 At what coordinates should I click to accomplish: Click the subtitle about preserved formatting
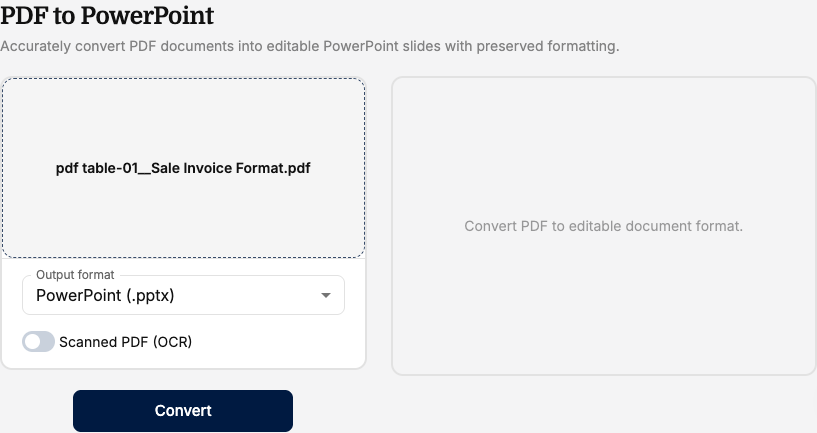[x=310, y=46]
